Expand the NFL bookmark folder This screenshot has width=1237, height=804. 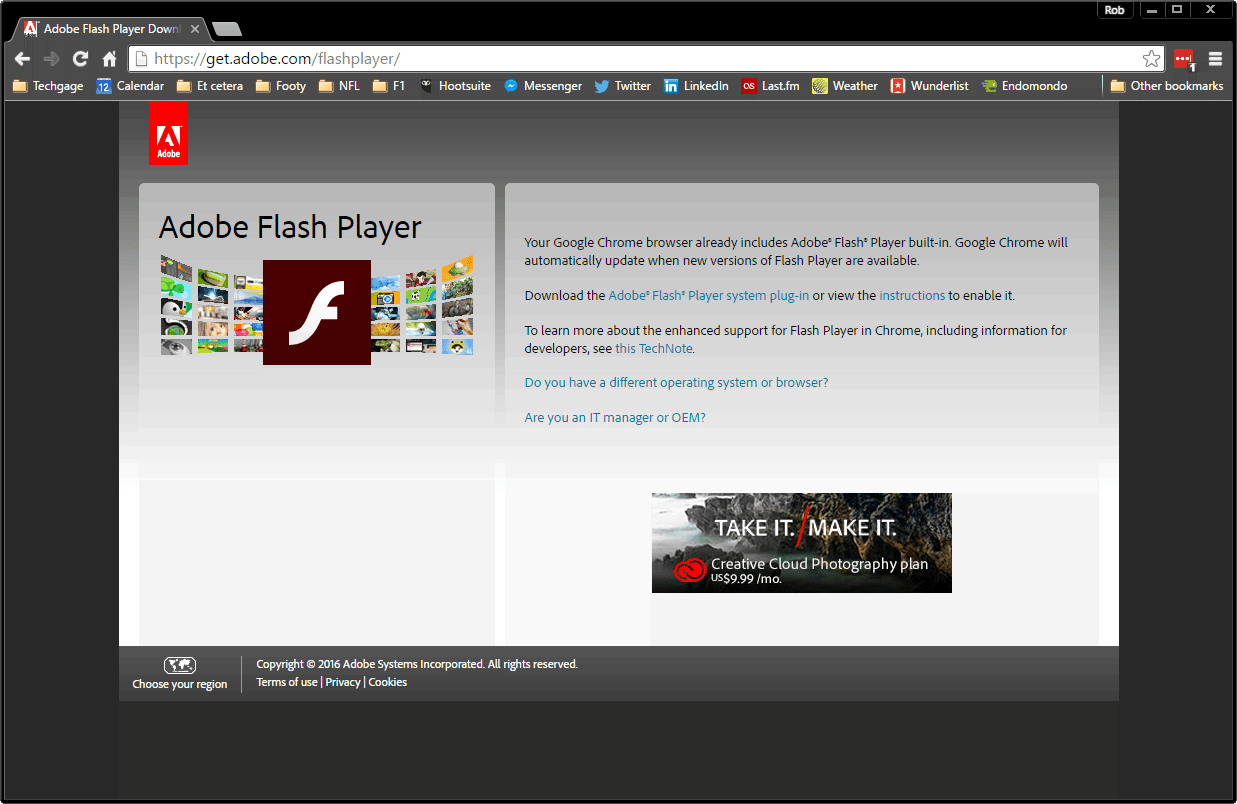point(339,86)
